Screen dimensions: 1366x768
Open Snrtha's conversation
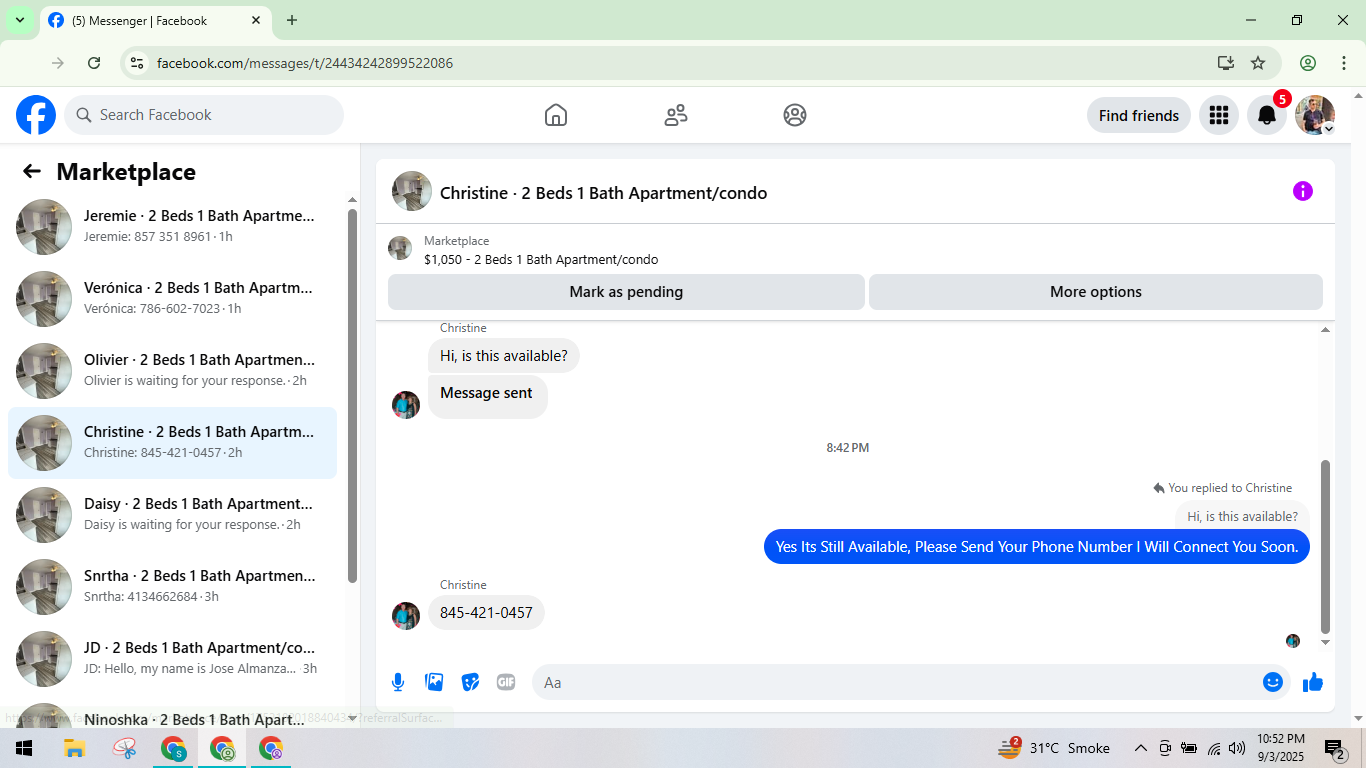[x=172, y=587]
